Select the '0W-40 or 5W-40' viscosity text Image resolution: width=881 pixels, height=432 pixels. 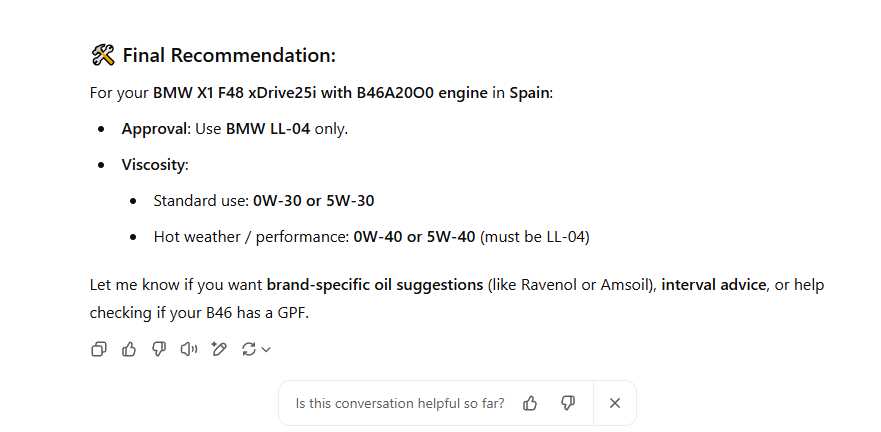414,237
